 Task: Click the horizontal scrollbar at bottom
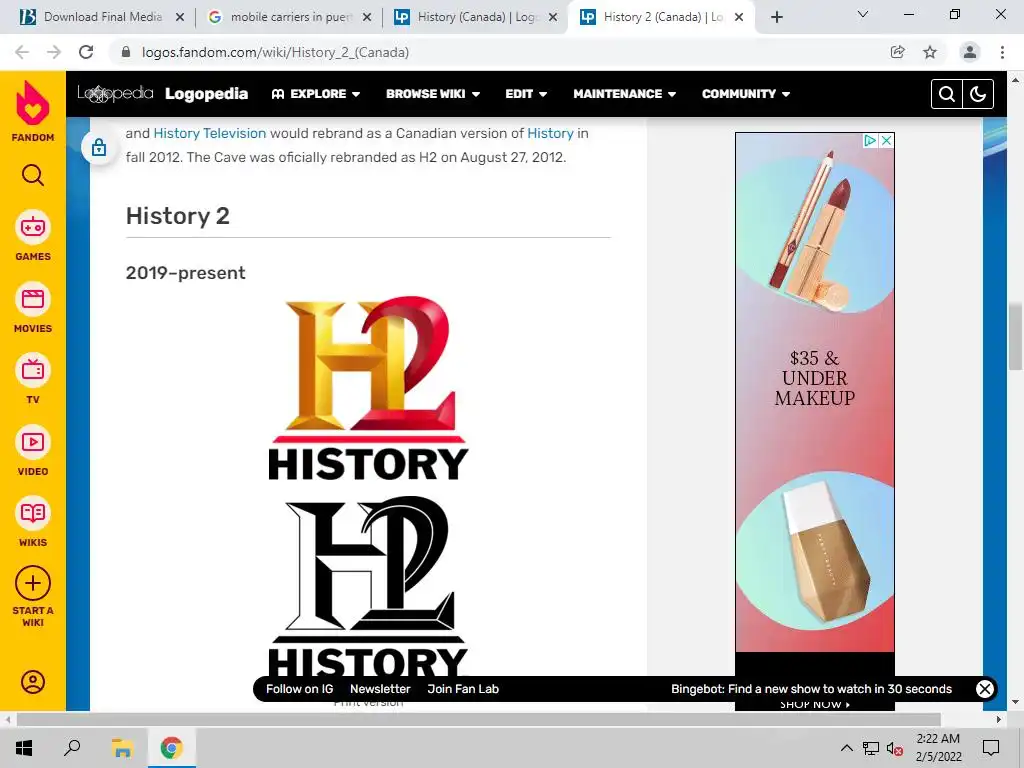point(479,720)
